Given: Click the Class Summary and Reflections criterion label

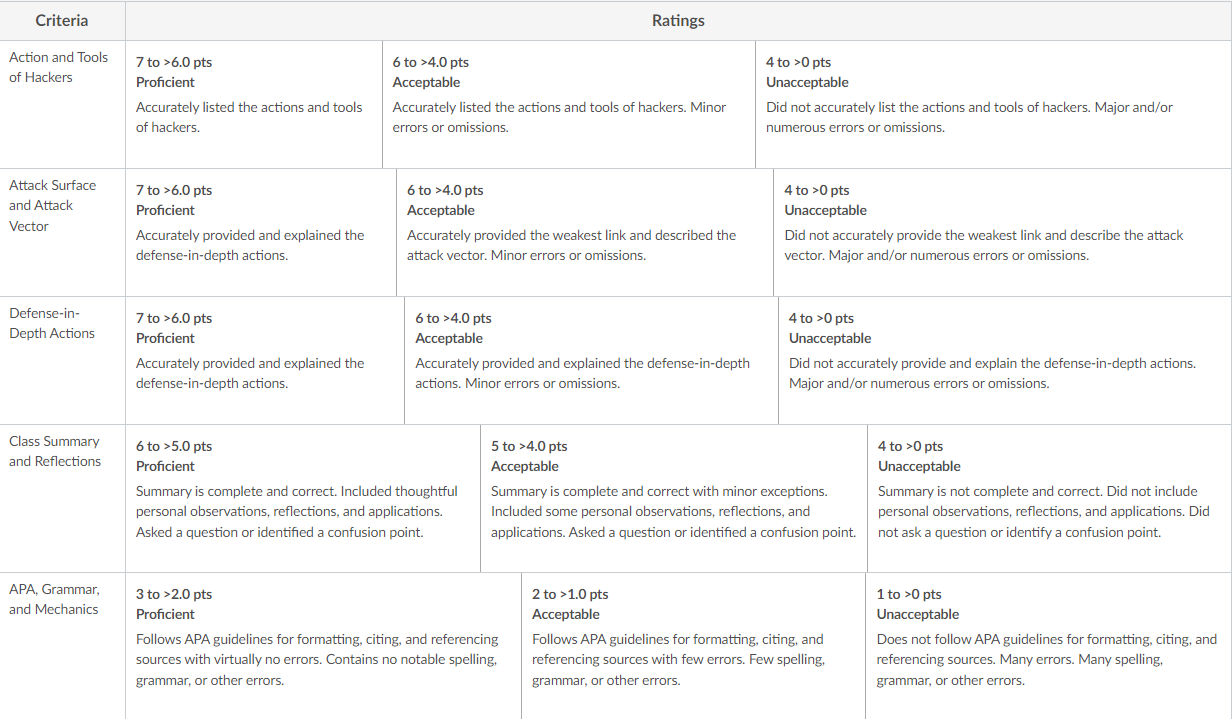Looking at the screenshot, I should pyautogui.click(x=55, y=451).
